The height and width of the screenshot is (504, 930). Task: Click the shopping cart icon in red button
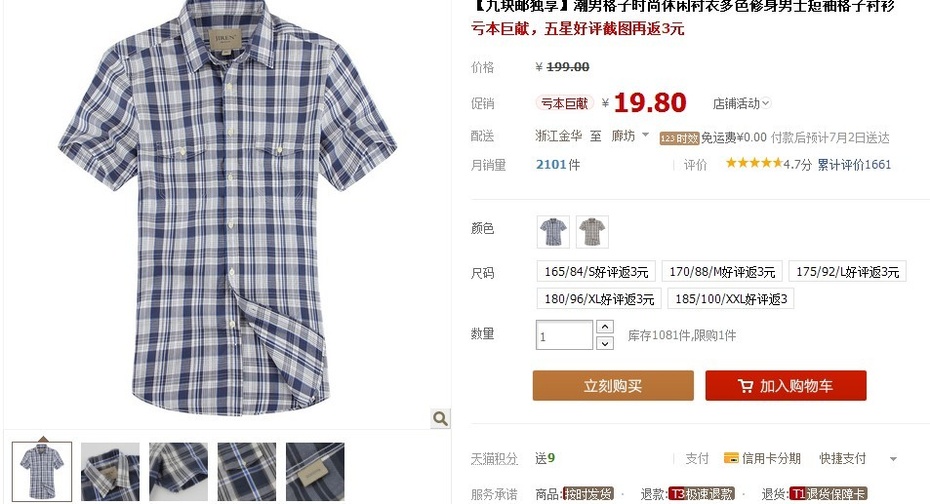coord(745,386)
